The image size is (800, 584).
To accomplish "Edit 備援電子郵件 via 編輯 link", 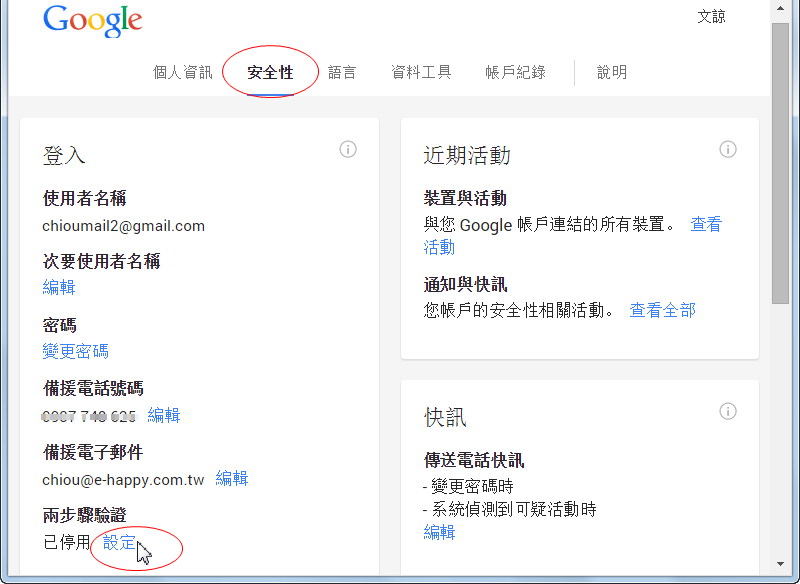I will [232, 478].
